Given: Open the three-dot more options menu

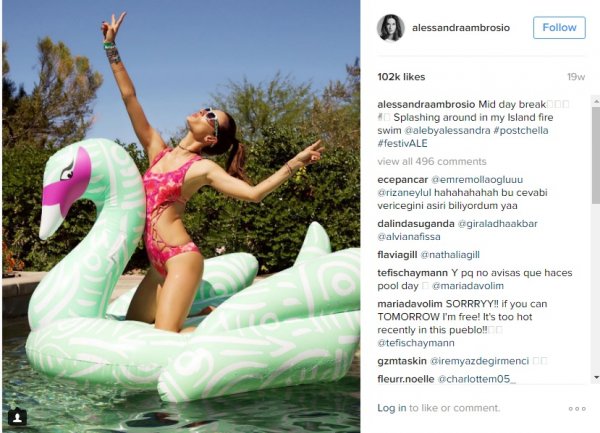Looking at the screenshot, I should (x=577, y=409).
